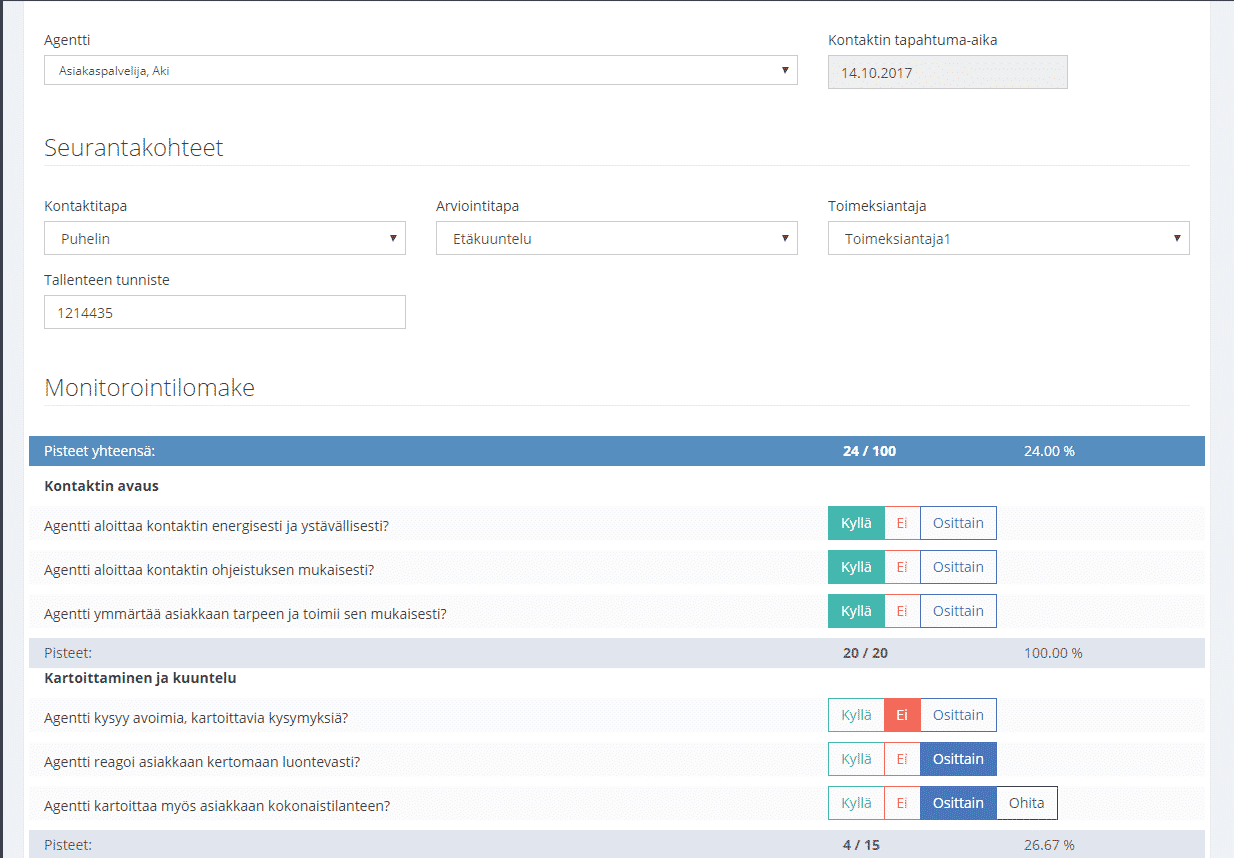Select Kyllä for reagoi luontevasti question
The width and height of the screenshot is (1234, 858).
tap(856, 759)
